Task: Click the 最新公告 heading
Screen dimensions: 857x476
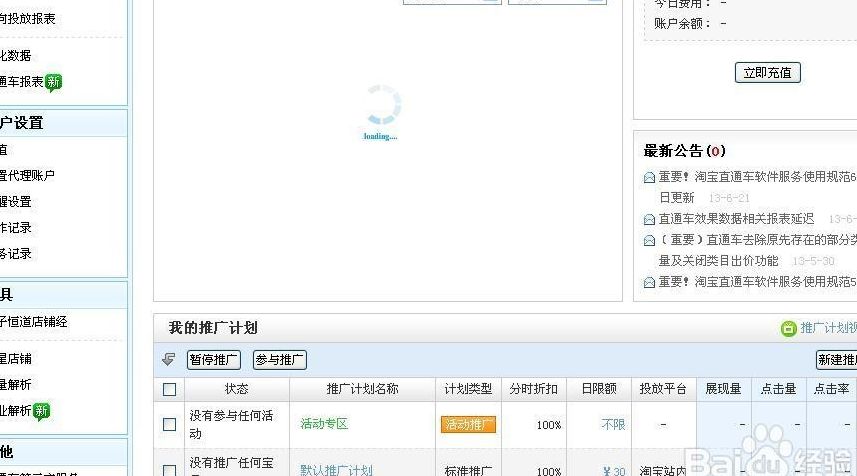Action: coord(684,151)
